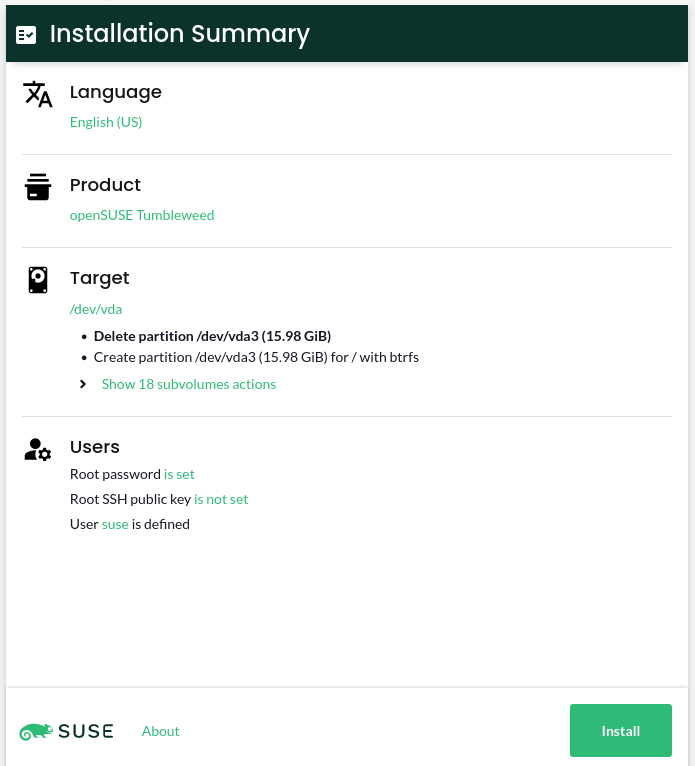The height and width of the screenshot is (766, 695).
Task: Click the Users gear icon
Action: click(x=38, y=450)
